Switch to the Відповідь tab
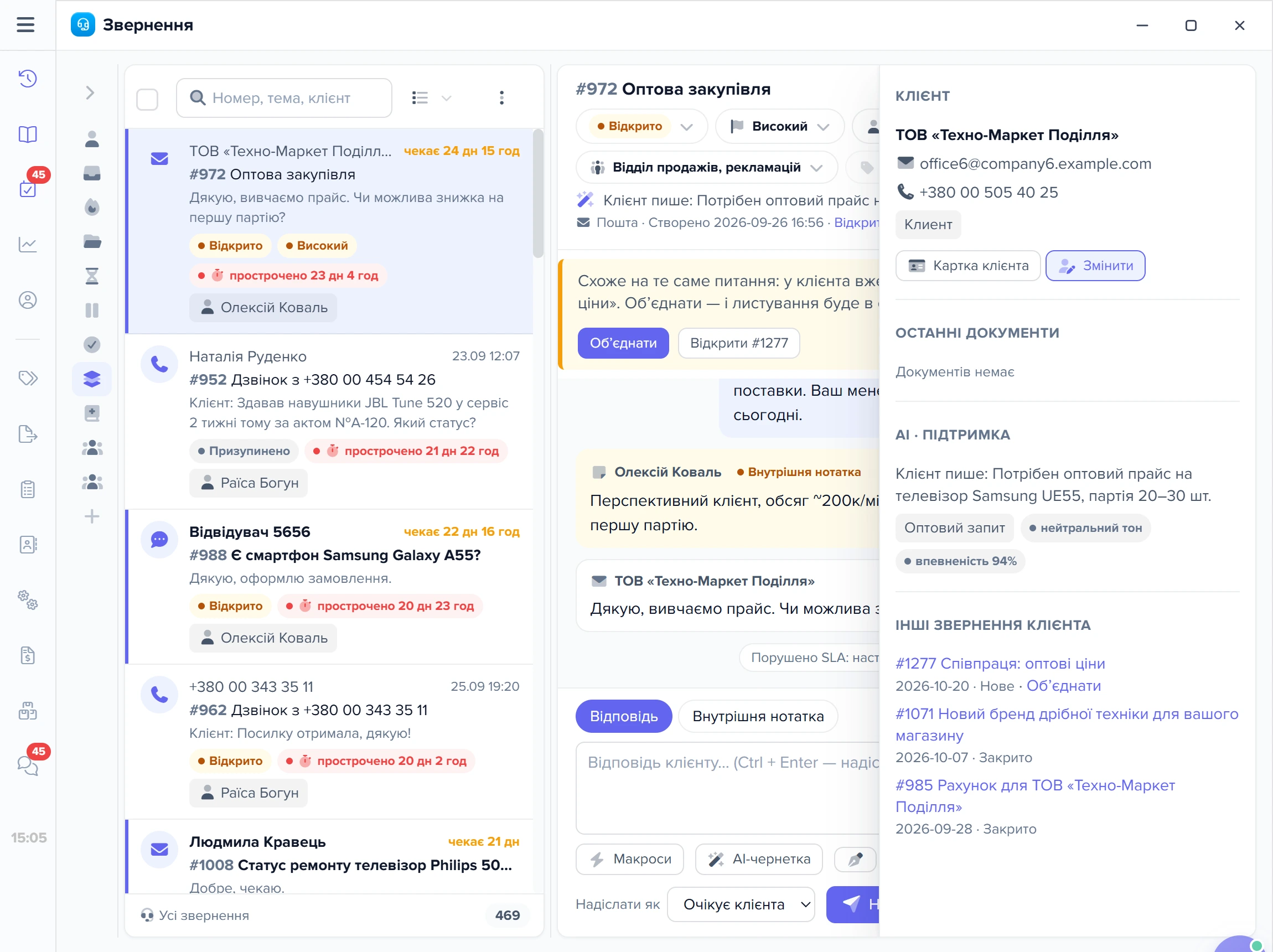 [x=624, y=717]
